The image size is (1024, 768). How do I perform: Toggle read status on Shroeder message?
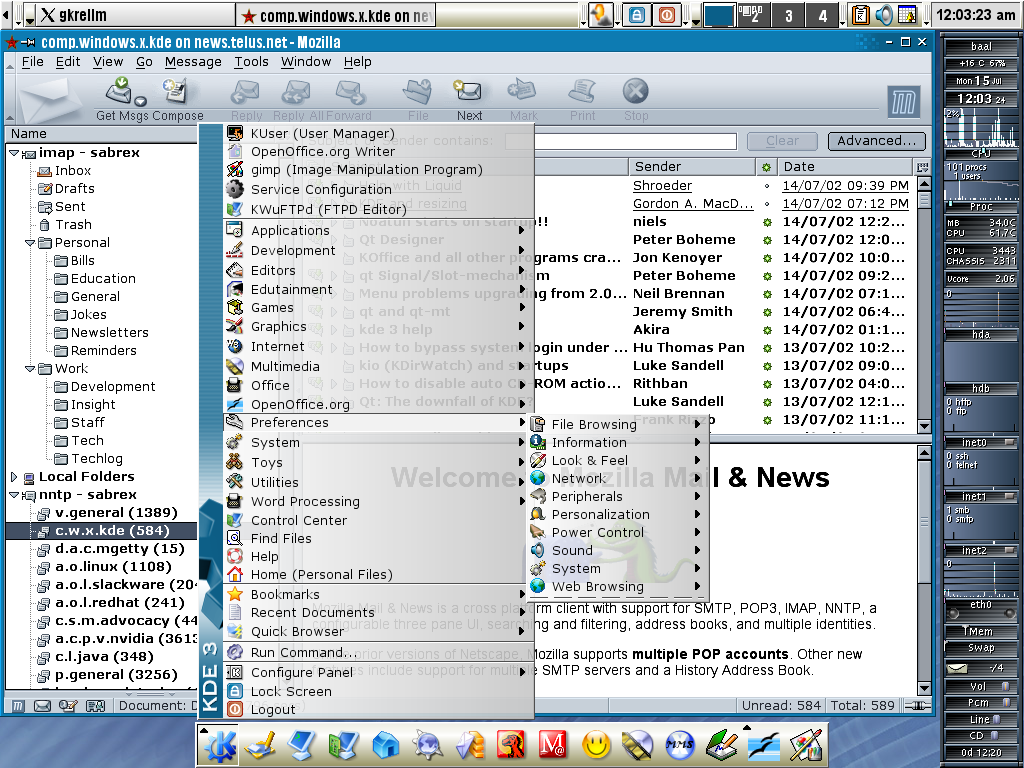[x=767, y=186]
